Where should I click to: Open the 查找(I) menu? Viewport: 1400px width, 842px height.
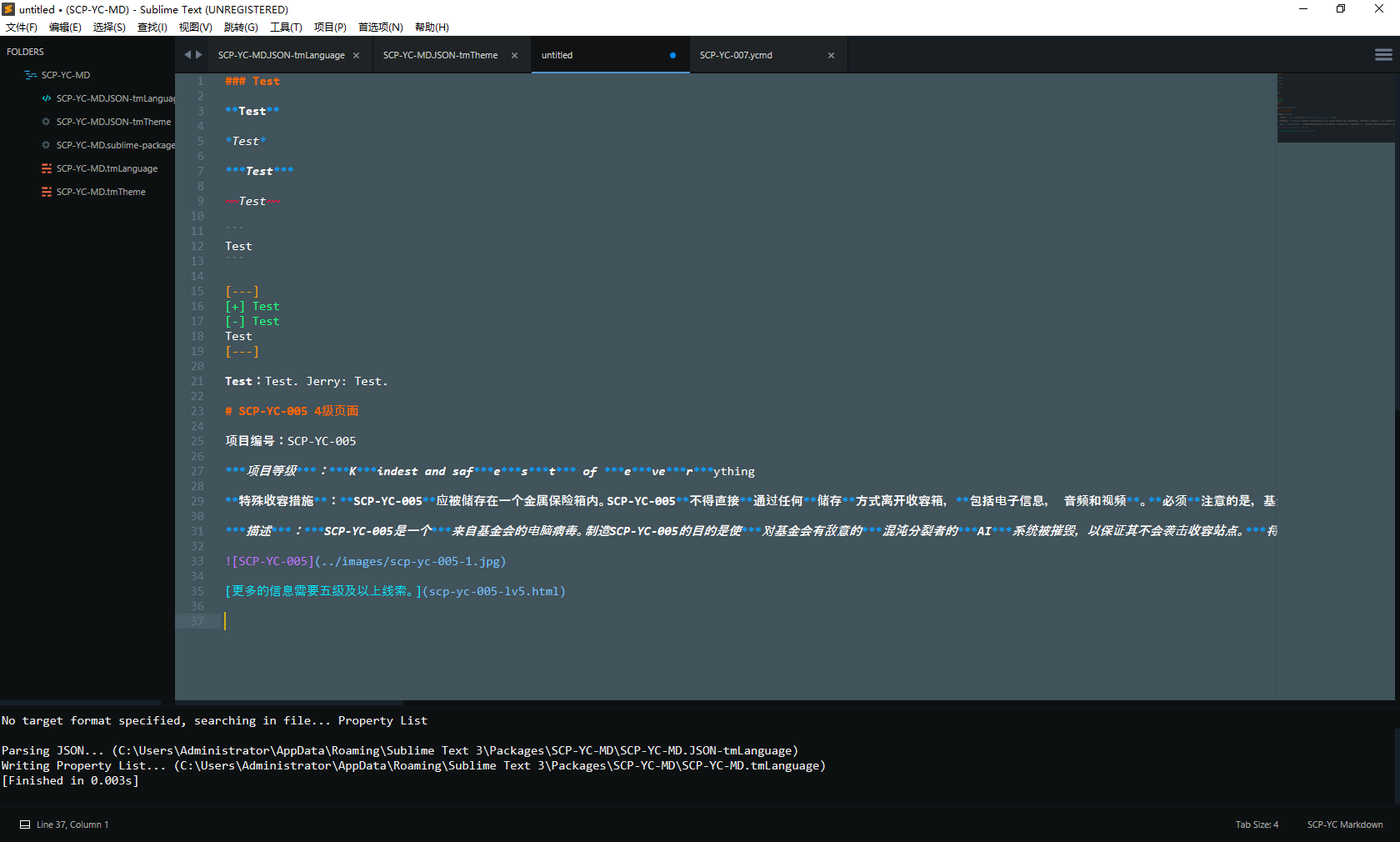152,28
